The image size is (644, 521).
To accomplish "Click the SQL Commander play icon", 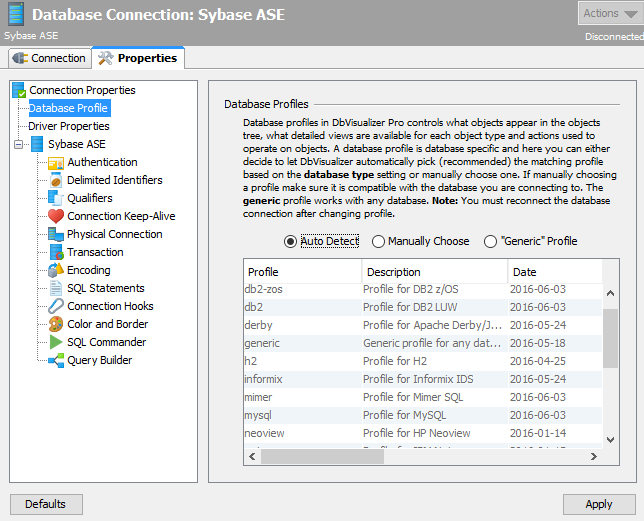I will pyautogui.click(x=56, y=342).
